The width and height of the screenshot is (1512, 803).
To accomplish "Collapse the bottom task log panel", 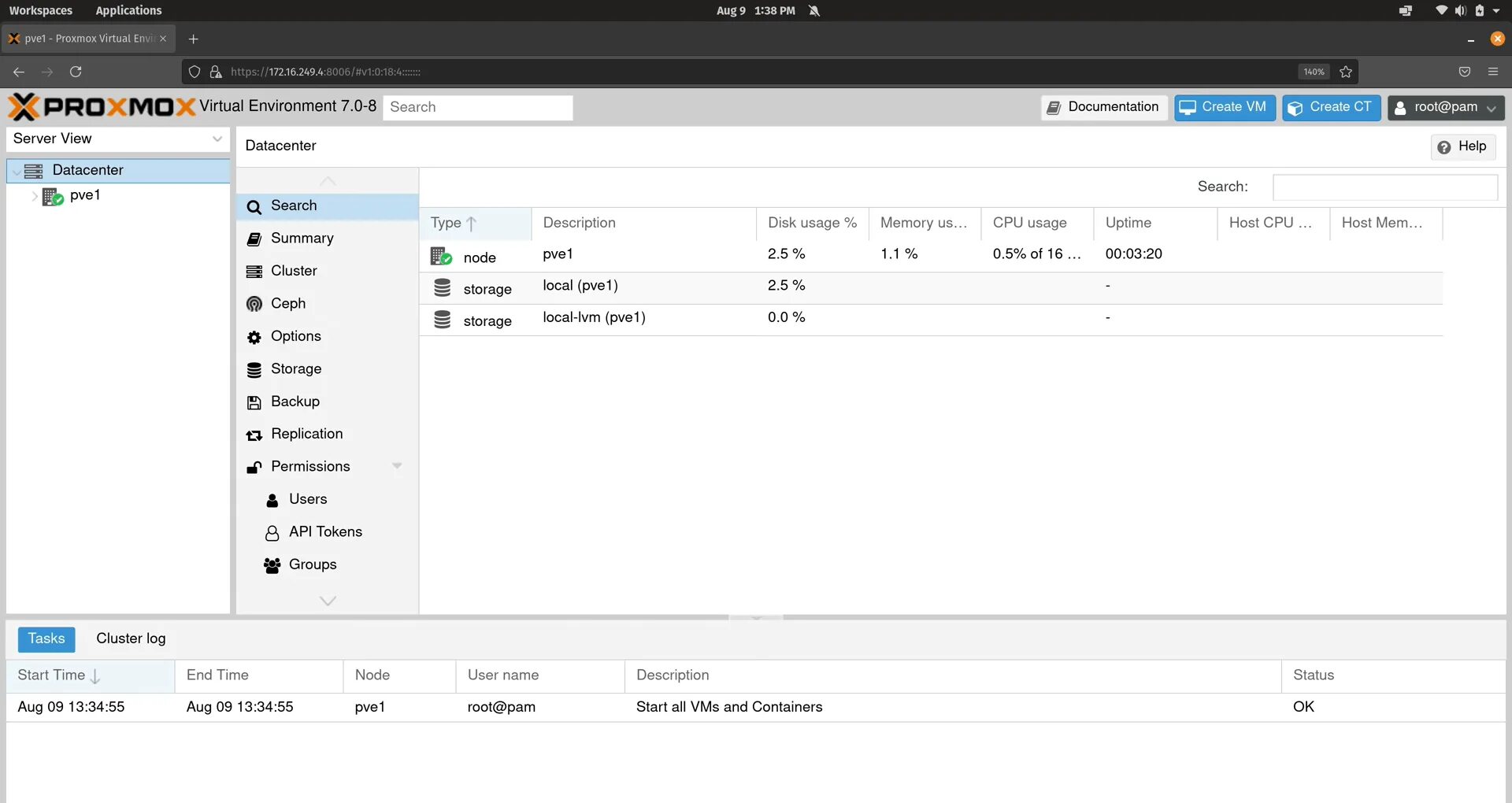I will pos(756,618).
